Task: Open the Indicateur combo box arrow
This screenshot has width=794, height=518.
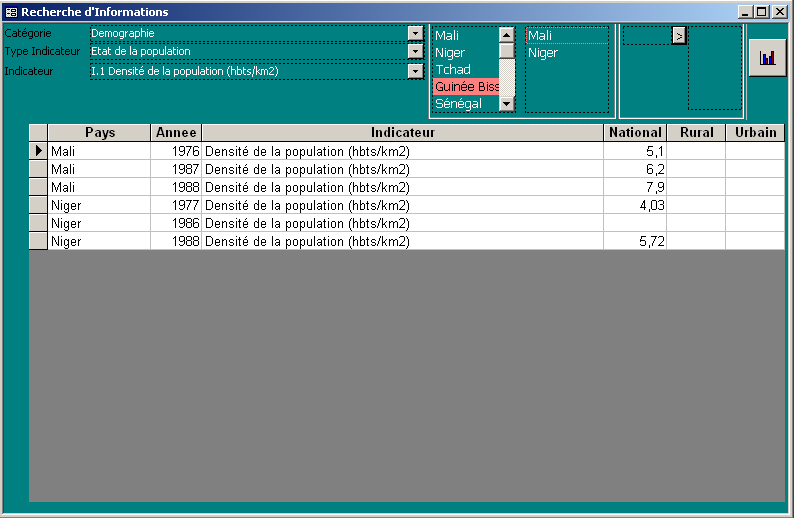Action: (415, 71)
